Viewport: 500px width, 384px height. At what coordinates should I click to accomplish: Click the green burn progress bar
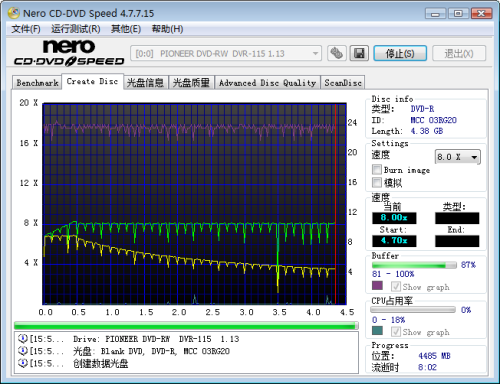click(x=186, y=326)
